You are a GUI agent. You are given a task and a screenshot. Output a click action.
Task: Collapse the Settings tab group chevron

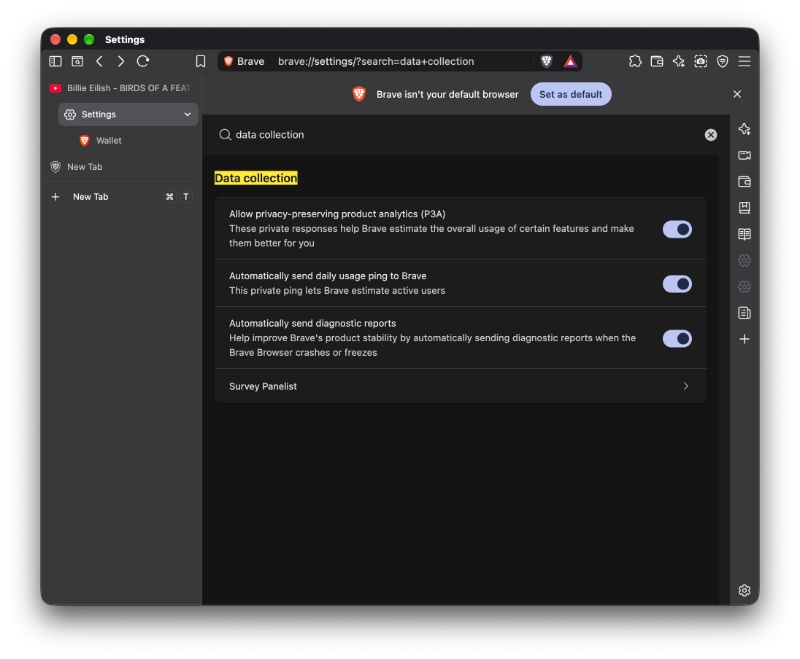pos(187,114)
